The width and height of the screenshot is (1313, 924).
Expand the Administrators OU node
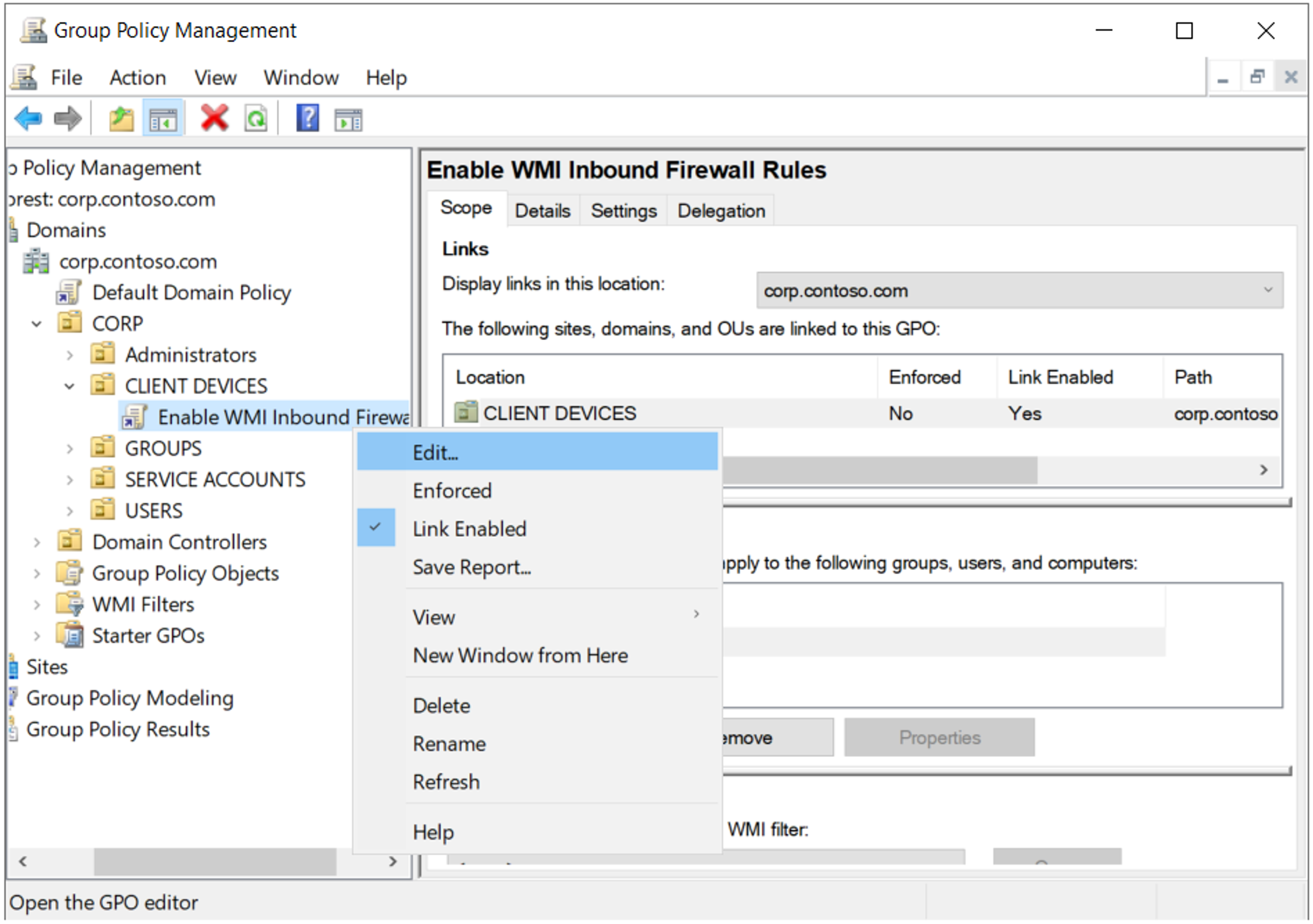(70, 355)
